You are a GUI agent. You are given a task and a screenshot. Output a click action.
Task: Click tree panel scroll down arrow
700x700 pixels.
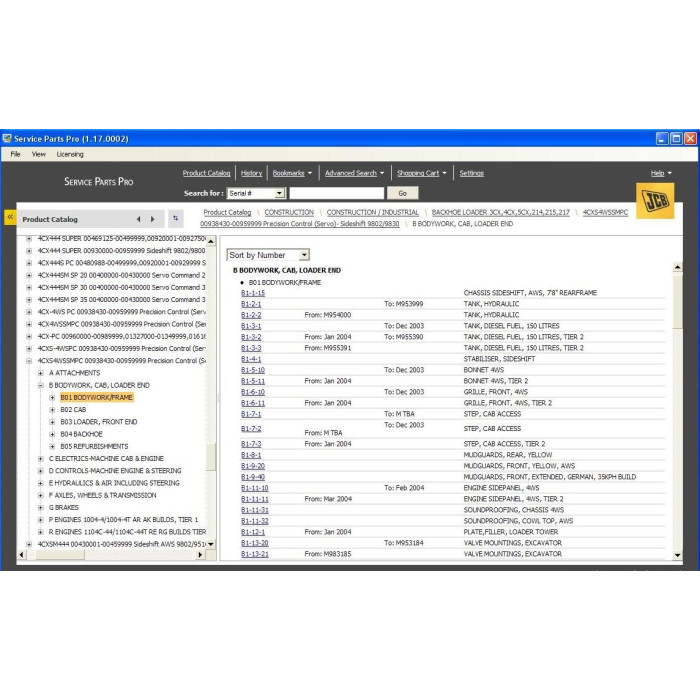[x=211, y=544]
